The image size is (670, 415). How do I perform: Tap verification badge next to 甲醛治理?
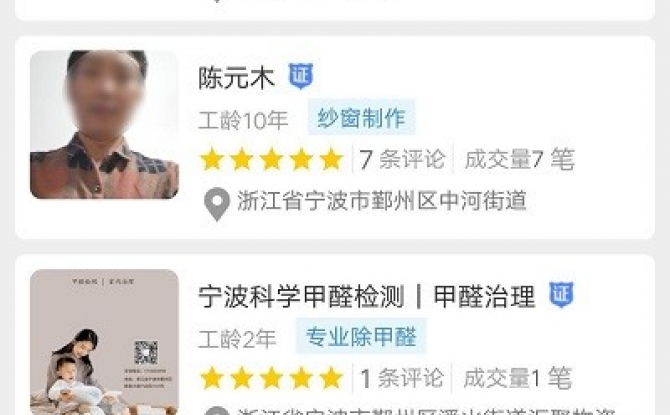[x=561, y=294]
